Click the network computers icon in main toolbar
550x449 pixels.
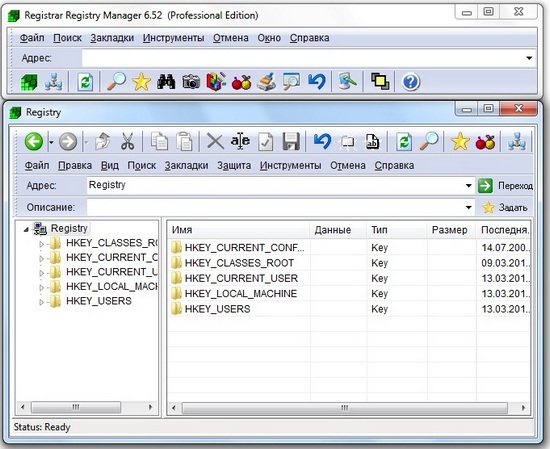[53, 82]
